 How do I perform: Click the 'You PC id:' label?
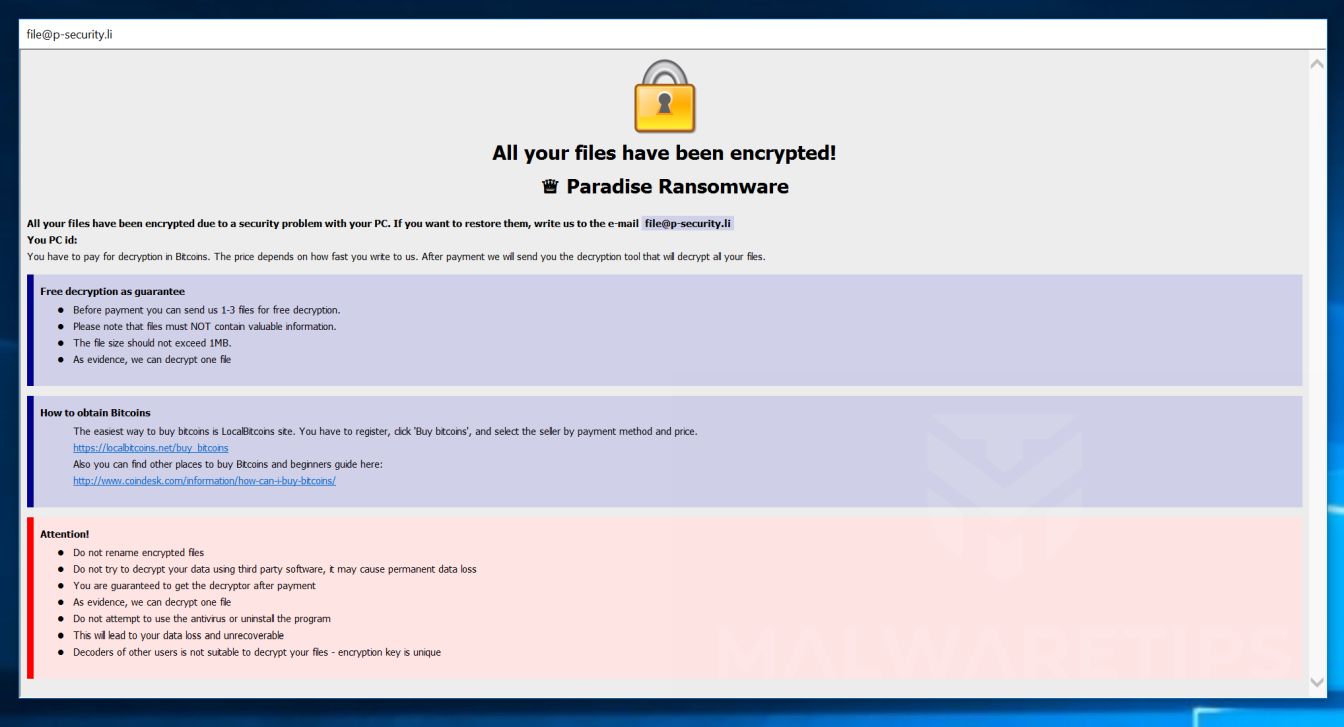tap(52, 240)
